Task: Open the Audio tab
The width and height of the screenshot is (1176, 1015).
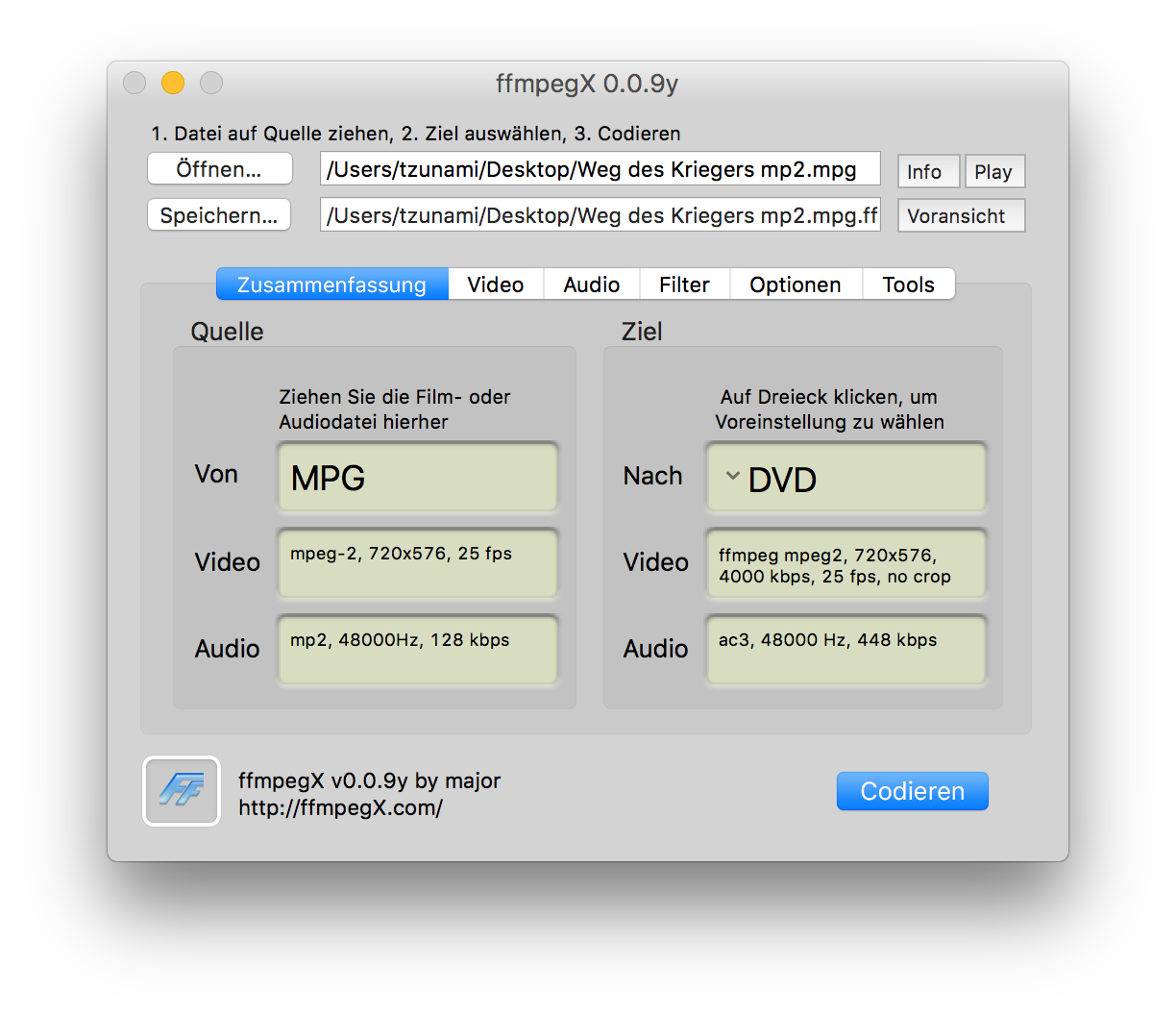Action: click(x=592, y=285)
